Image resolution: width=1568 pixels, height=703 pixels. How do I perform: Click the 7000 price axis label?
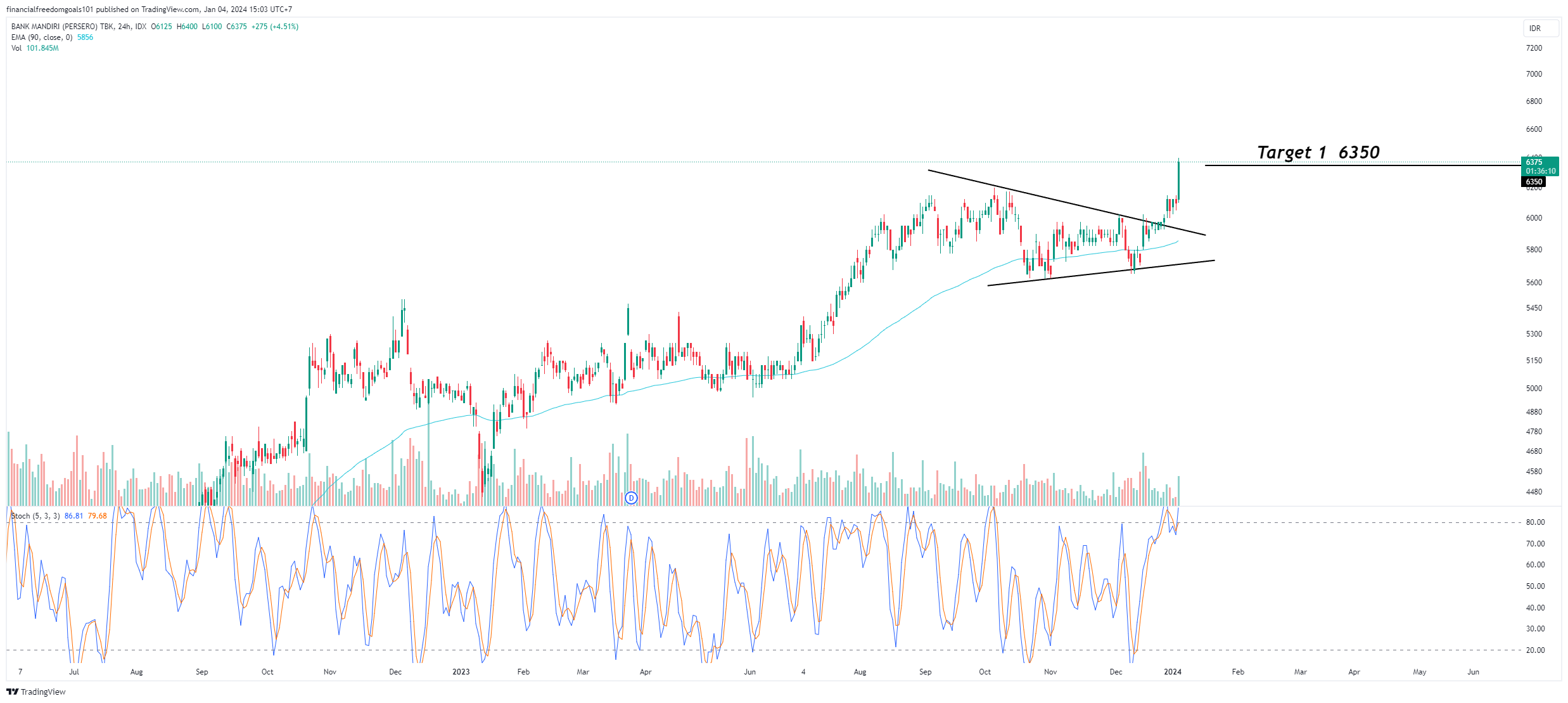[1534, 74]
